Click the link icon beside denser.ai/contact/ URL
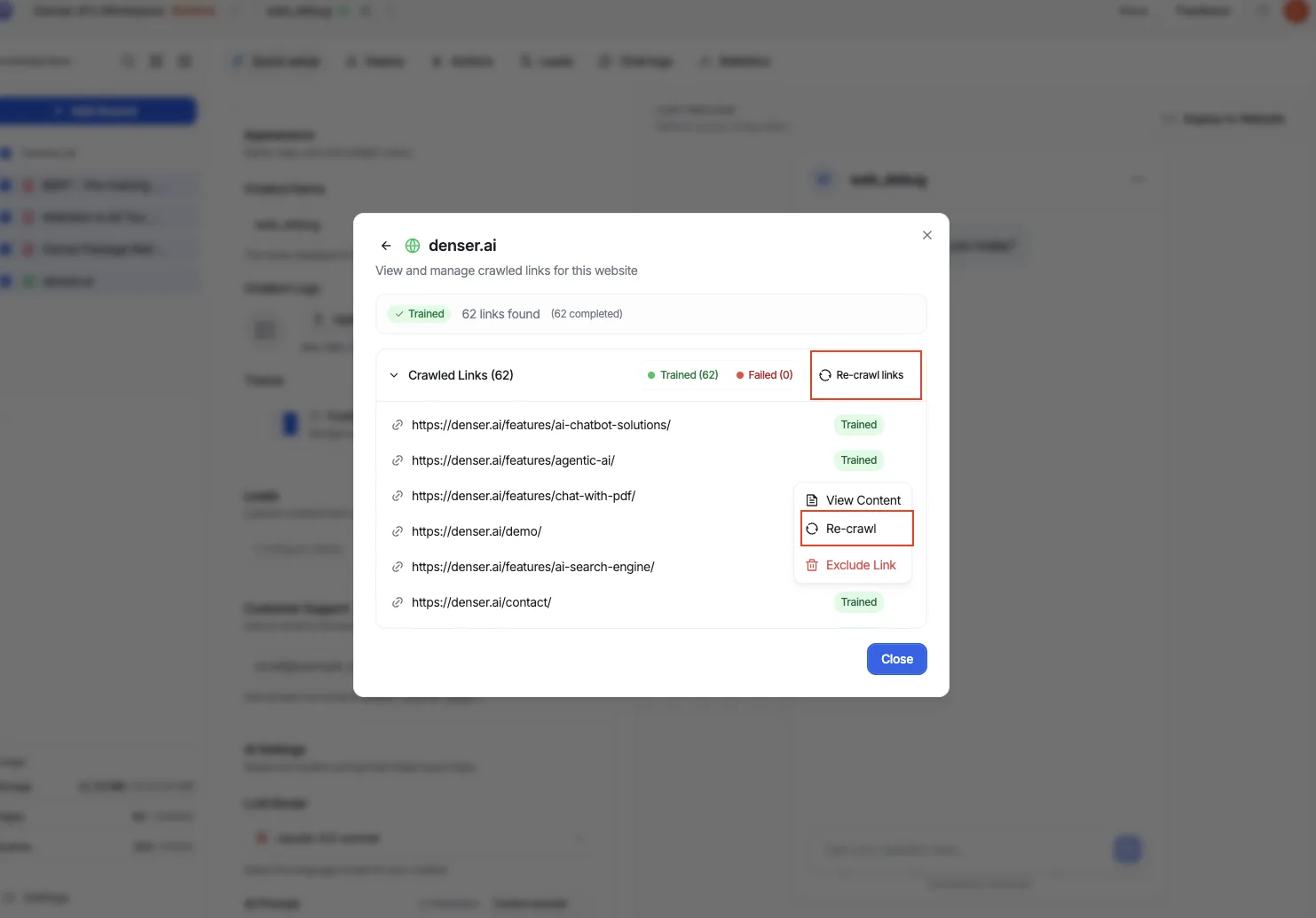The width and height of the screenshot is (1316, 918). (x=398, y=602)
